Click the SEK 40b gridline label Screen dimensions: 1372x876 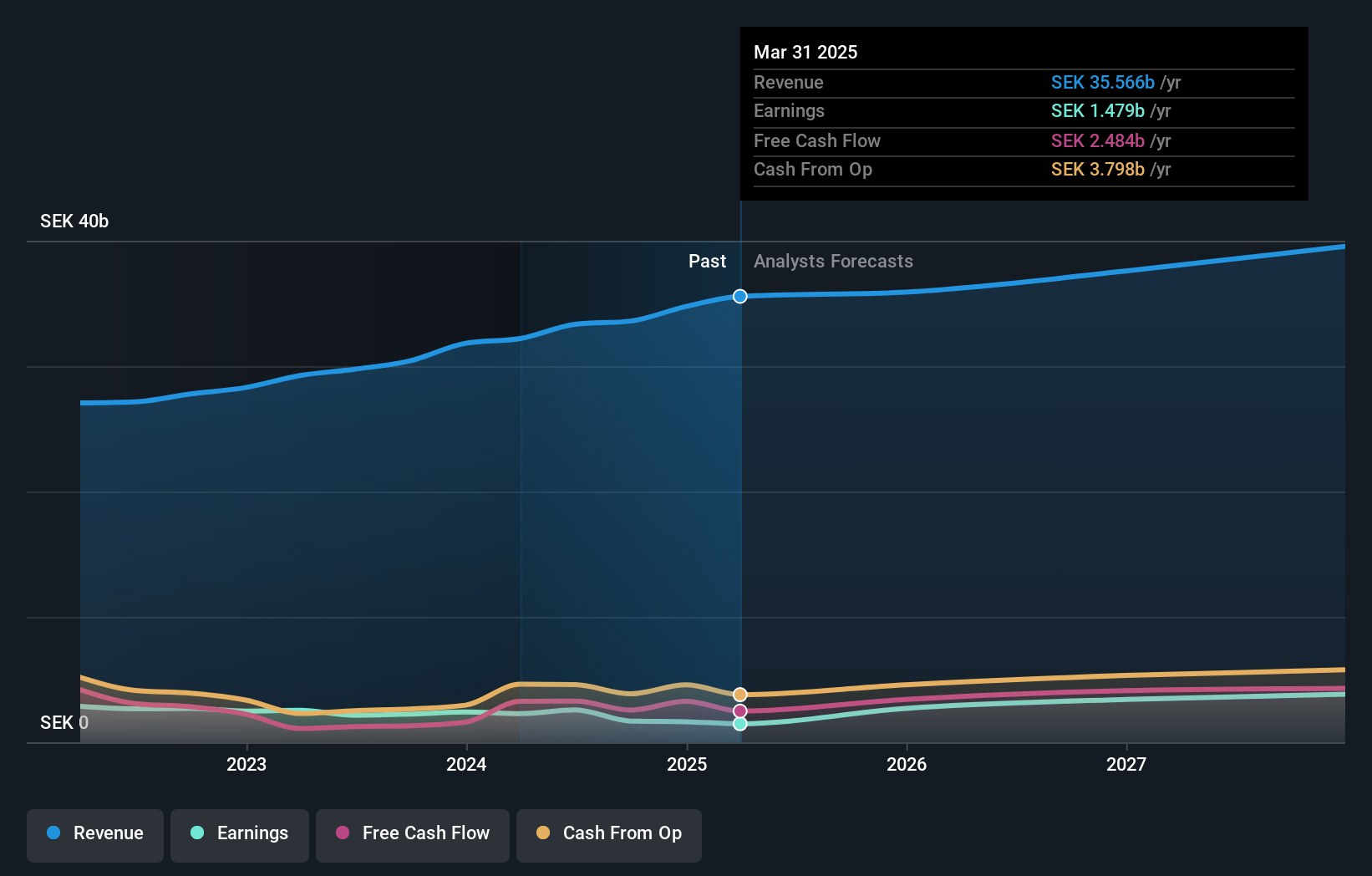pyautogui.click(x=74, y=221)
